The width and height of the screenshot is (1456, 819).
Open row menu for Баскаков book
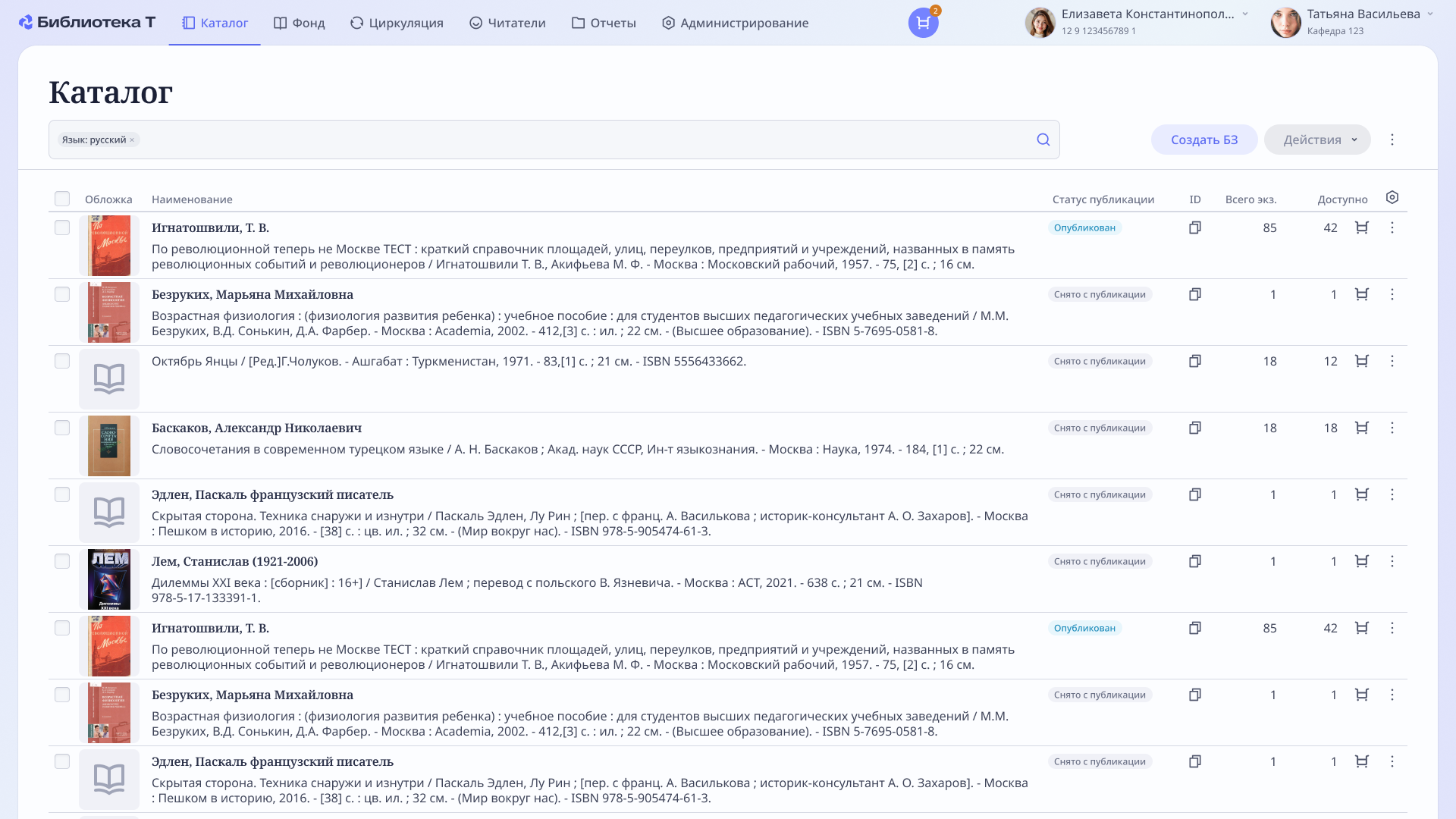pos(1392,428)
